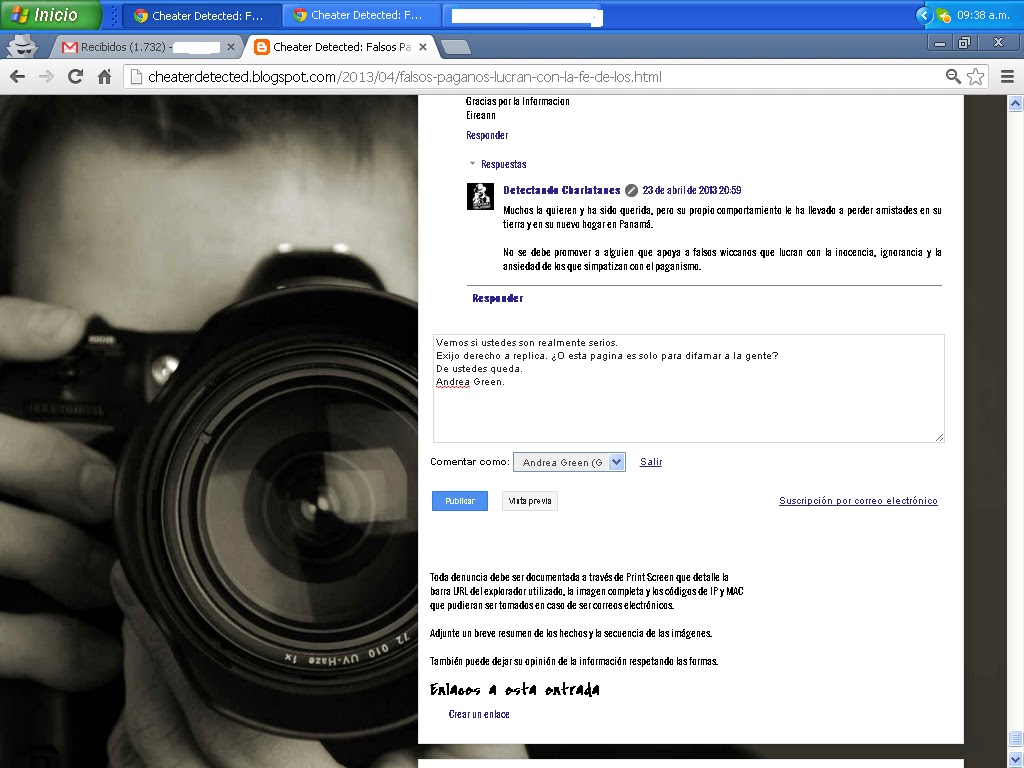Reload the page with the refresh icon
Image resolution: width=1024 pixels, height=768 pixels.
coord(75,76)
